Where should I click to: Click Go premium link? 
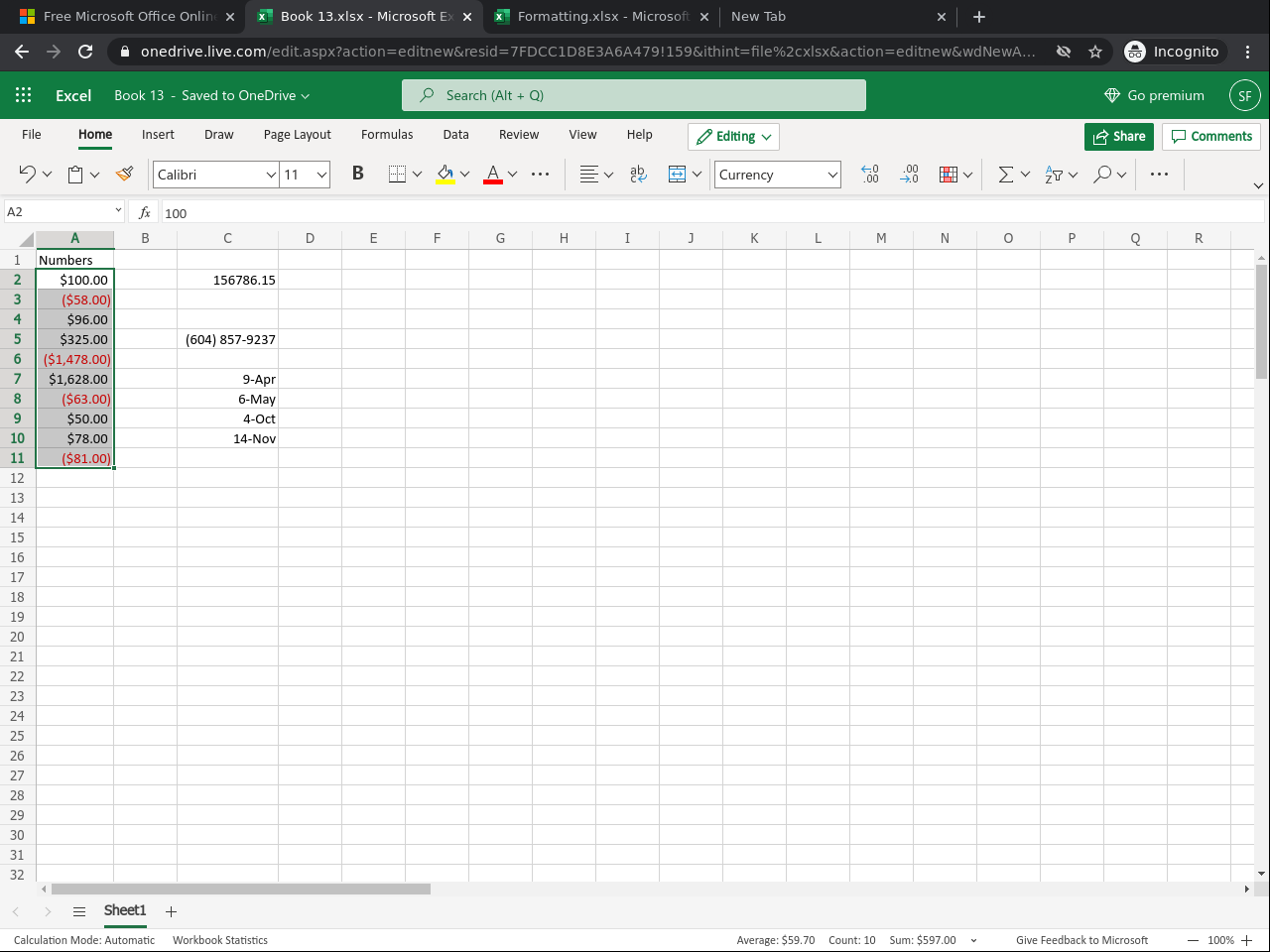click(1154, 95)
